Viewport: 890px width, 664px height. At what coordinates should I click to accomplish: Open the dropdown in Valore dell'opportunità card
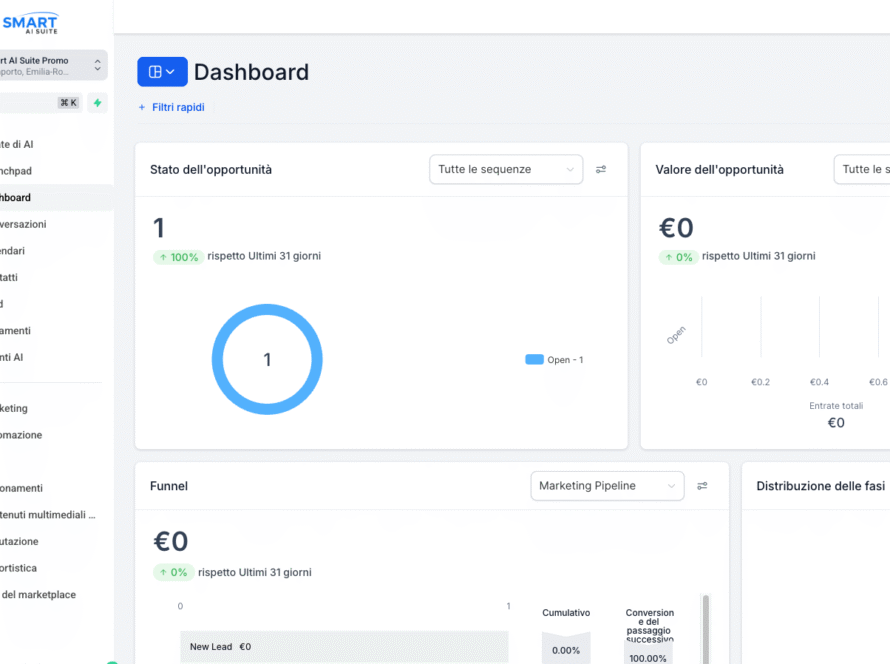point(861,170)
